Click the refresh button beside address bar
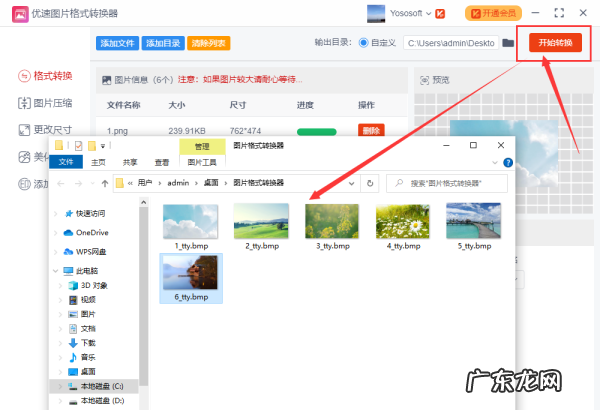The width and height of the screenshot is (600, 410). tap(371, 183)
